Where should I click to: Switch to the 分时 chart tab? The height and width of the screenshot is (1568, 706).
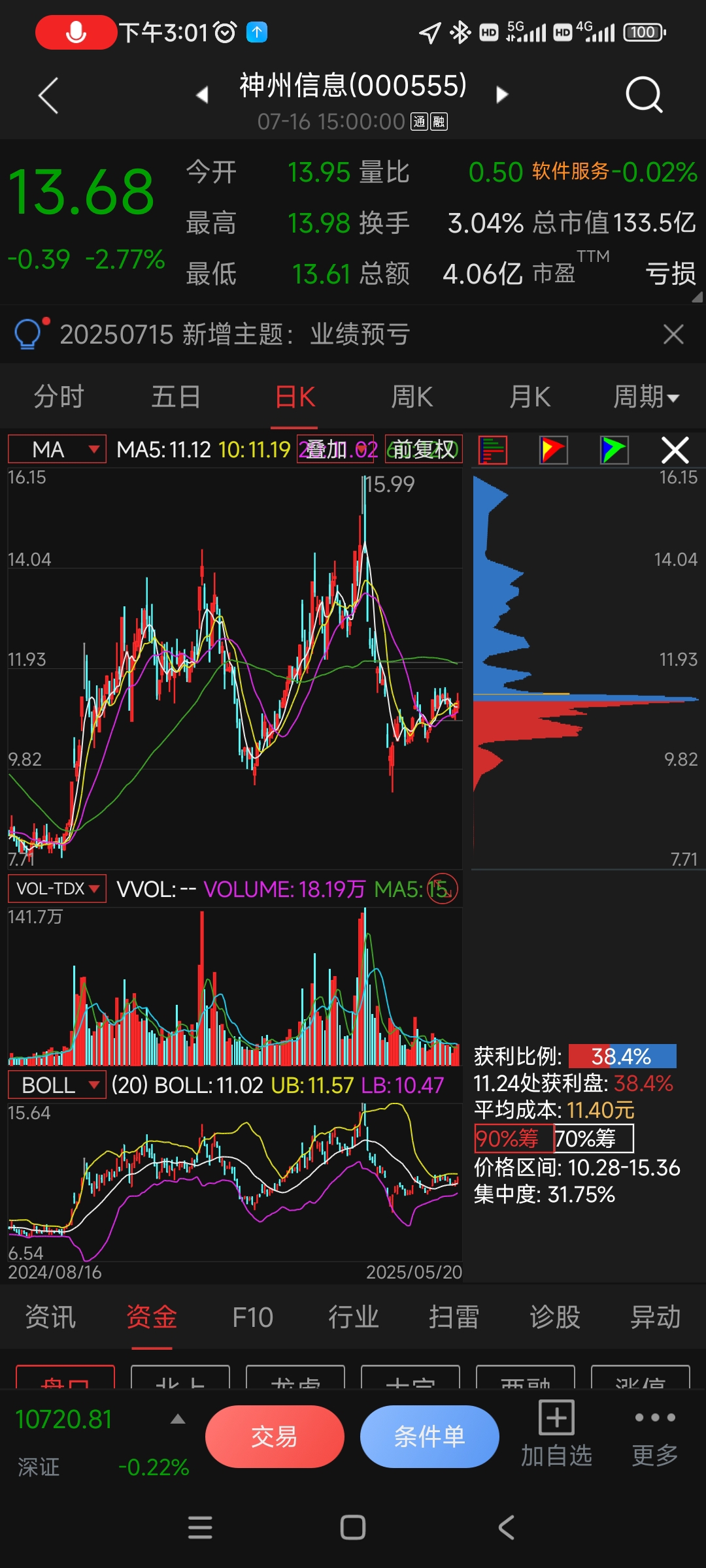[x=59, y=397]
